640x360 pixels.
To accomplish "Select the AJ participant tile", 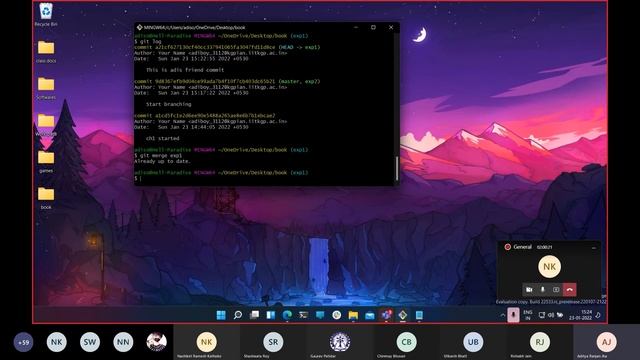I will click(x=607, y=342).
